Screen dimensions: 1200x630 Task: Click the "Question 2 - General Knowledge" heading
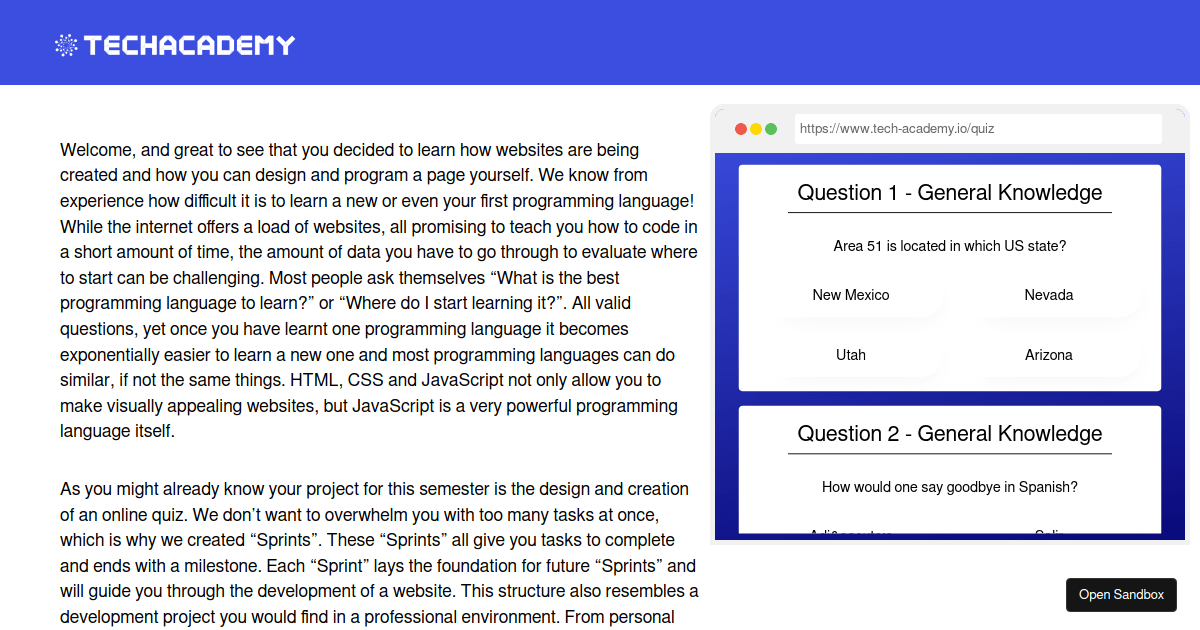[949, 433]
